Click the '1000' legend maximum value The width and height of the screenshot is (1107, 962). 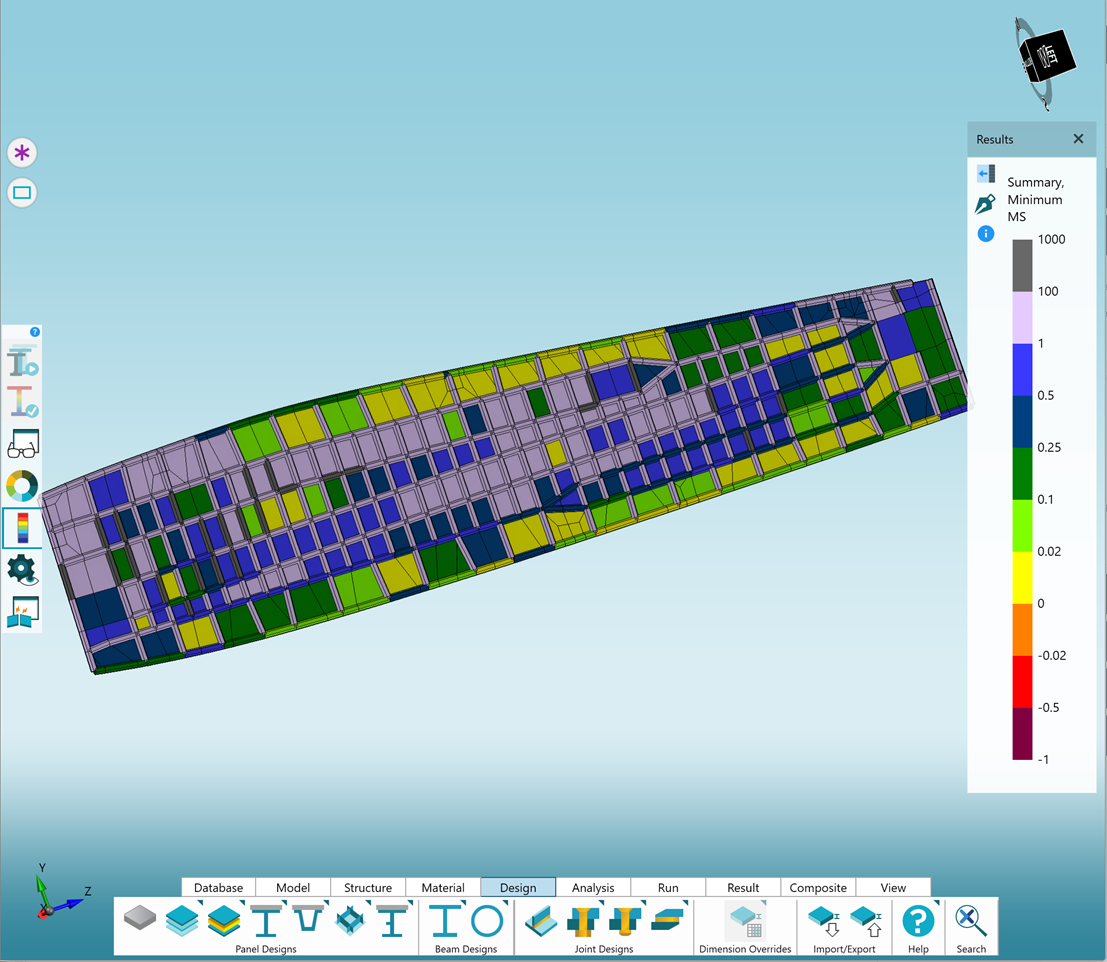[x=1051, y=239]
